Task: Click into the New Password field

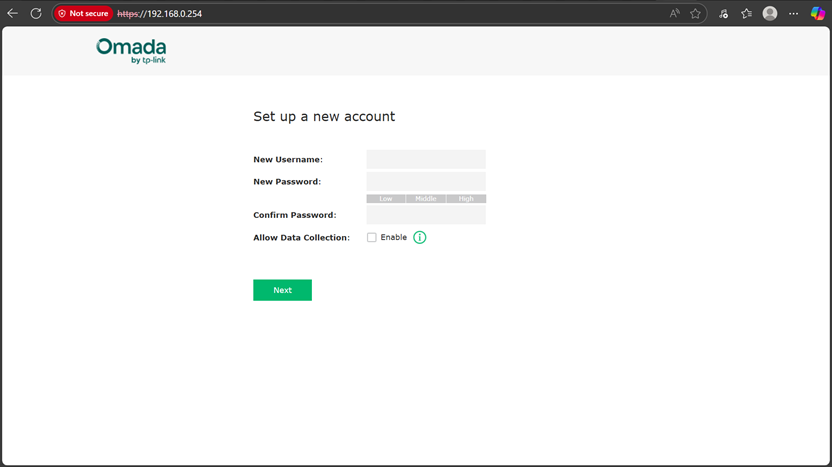Action: coord(426,181)
